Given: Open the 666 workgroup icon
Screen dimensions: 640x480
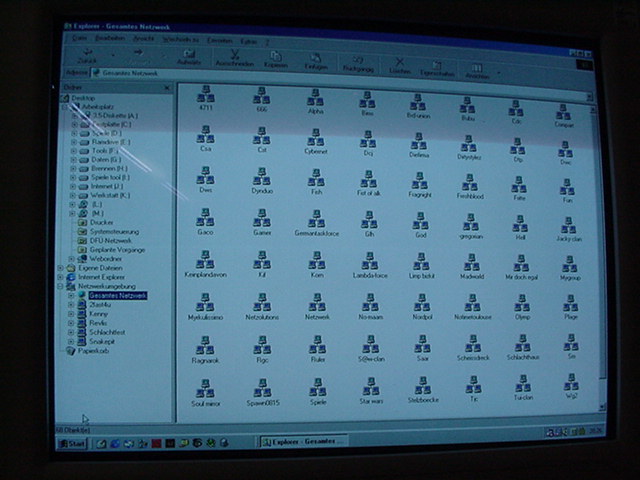Looking at the screenshot, I should point(262,99).
